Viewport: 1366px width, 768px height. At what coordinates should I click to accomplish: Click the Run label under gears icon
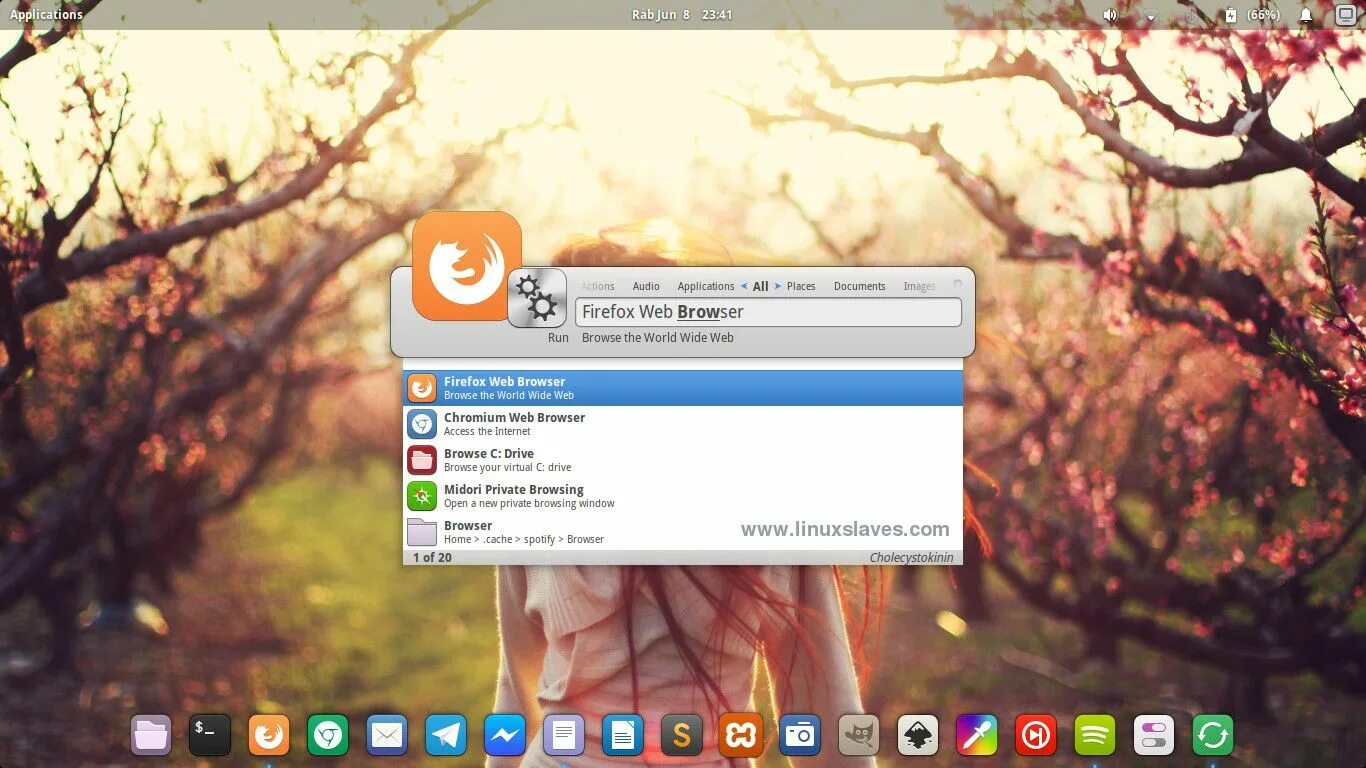[558, 338]
